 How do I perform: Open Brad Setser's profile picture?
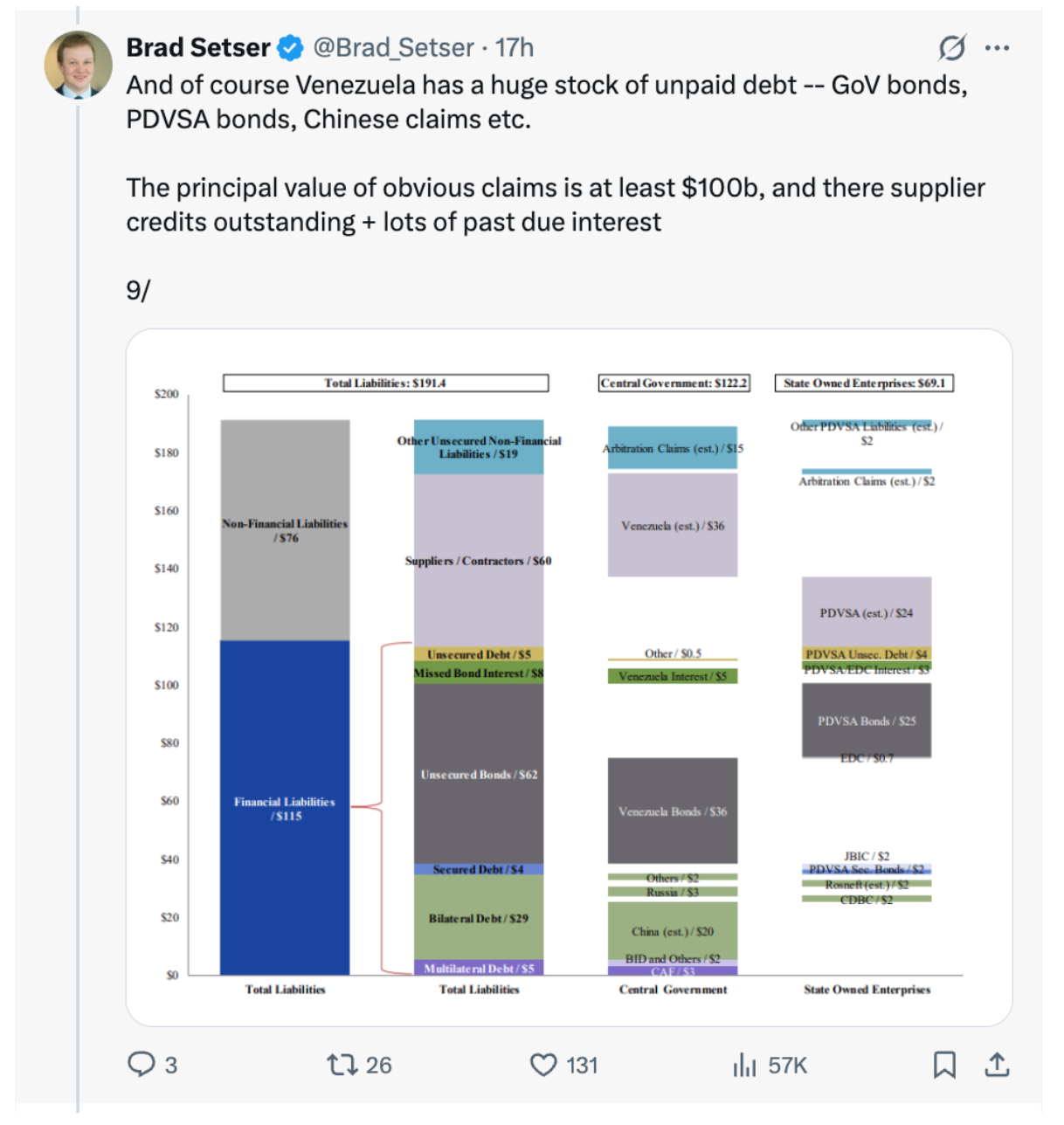79,65
